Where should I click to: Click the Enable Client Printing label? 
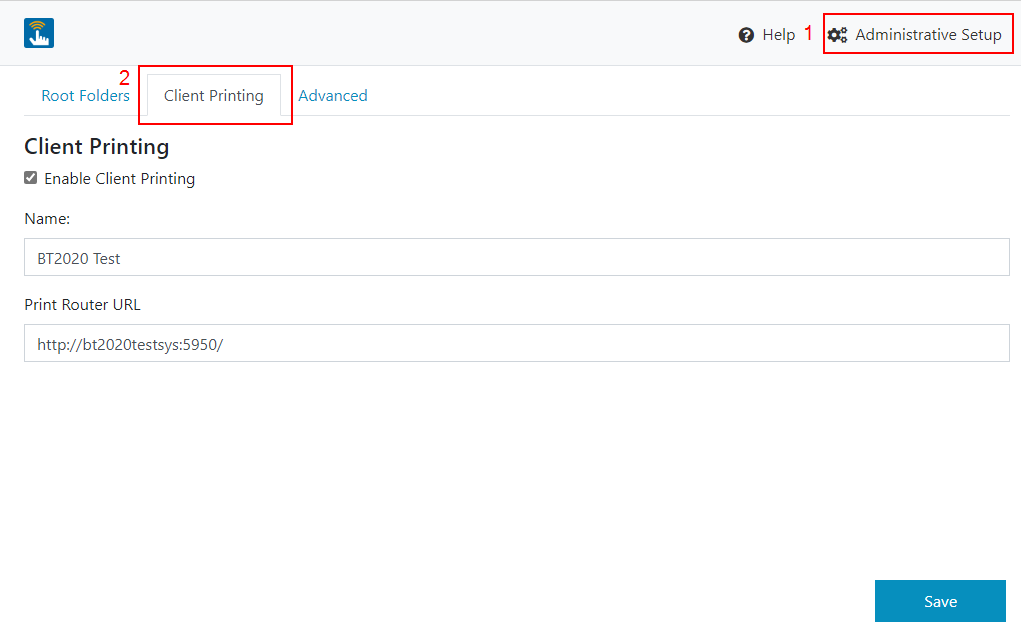119,178
